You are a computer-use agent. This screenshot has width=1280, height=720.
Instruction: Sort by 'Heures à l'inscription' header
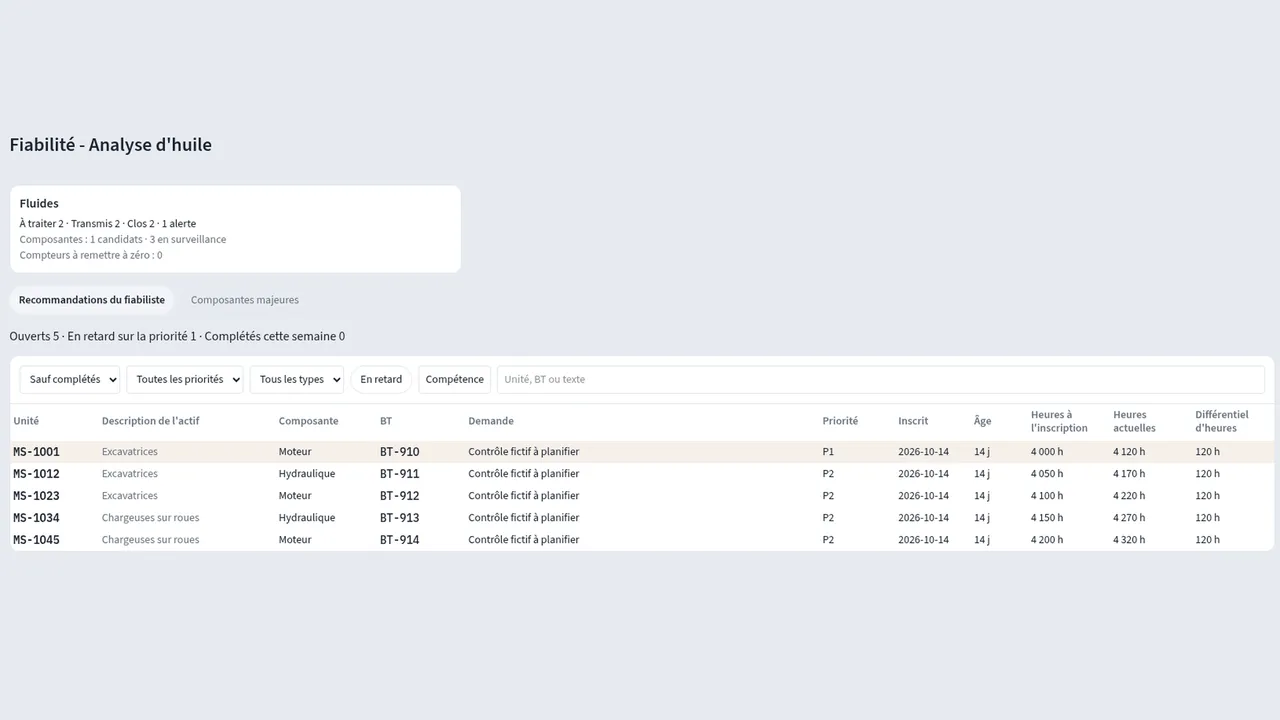click(1059, 421)
